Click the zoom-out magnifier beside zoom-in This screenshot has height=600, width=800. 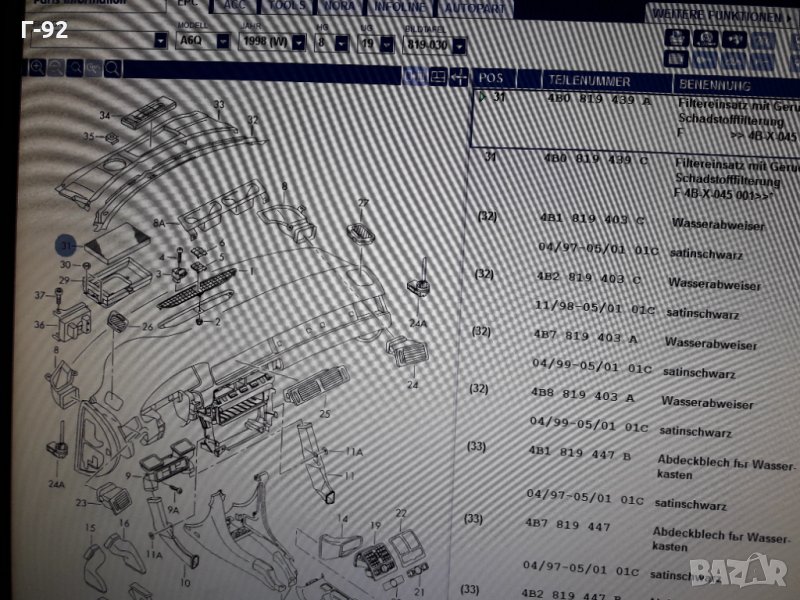pos(55,68)
